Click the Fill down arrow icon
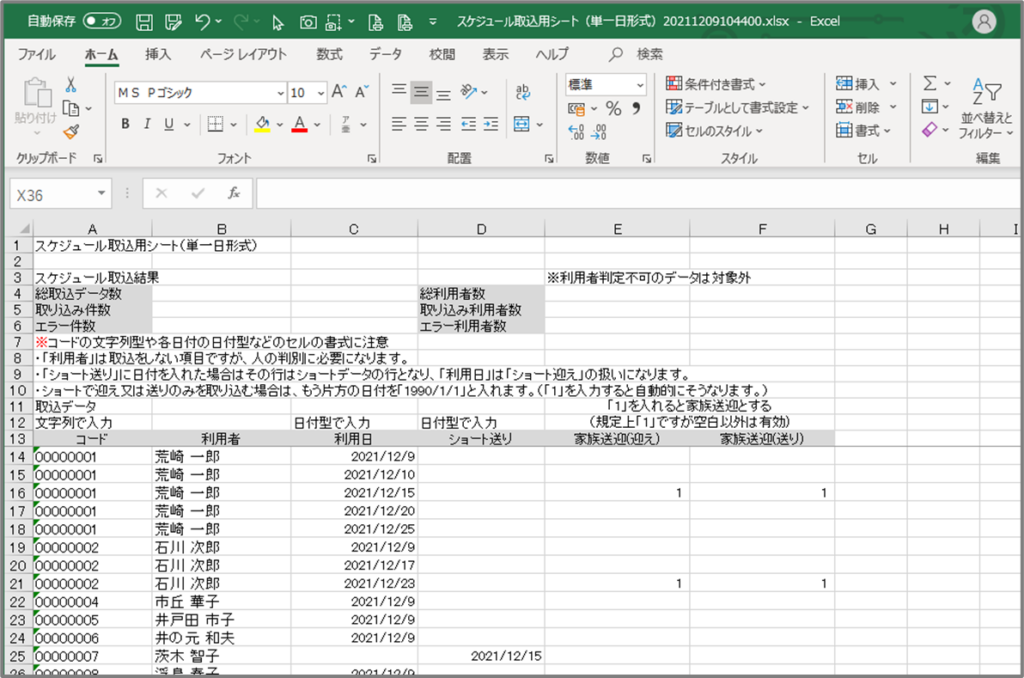The height and width of the screenshot is (678, 1024). pos(929,106)
